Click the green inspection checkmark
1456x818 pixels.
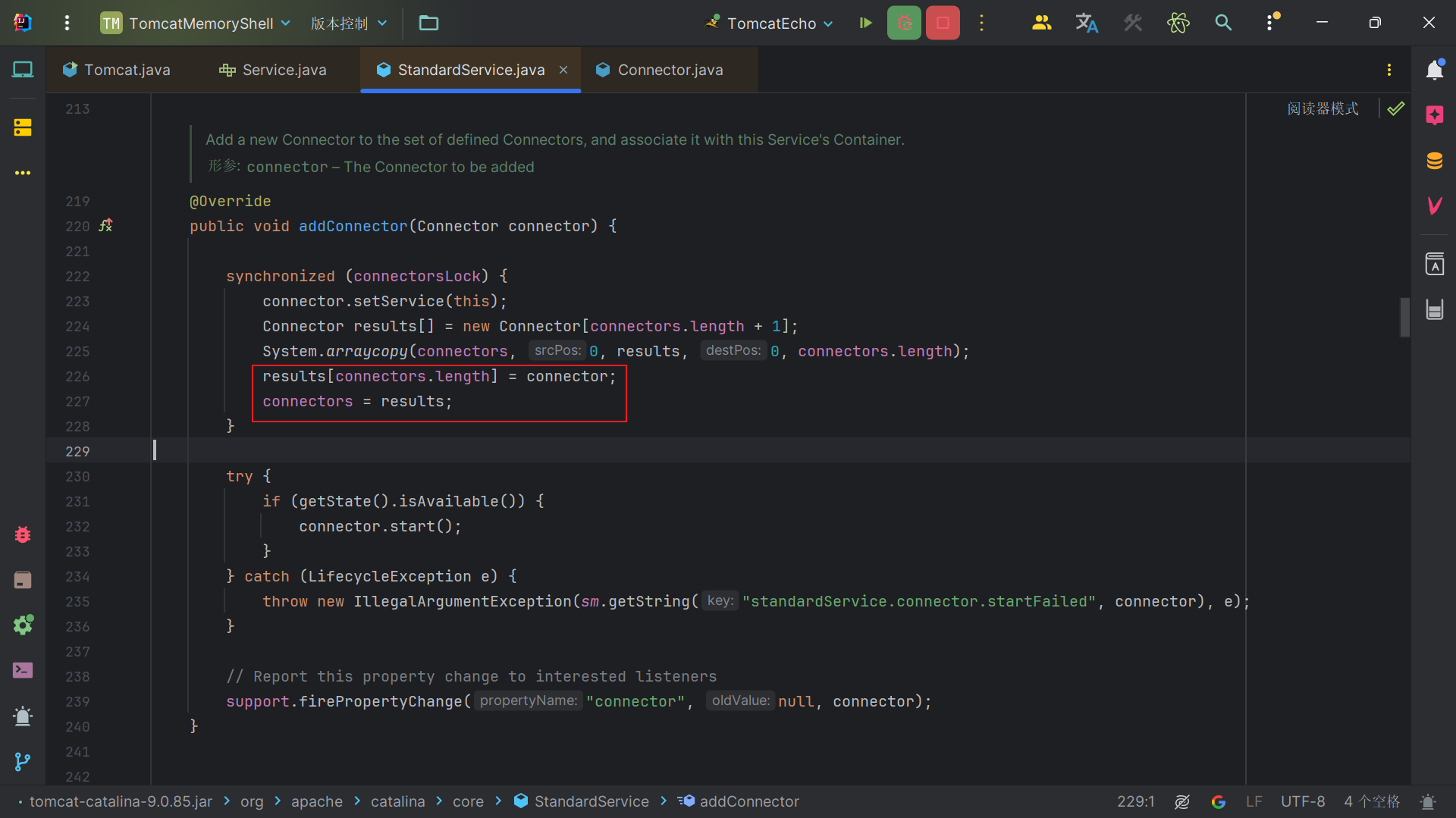(x=1395, y=109)
